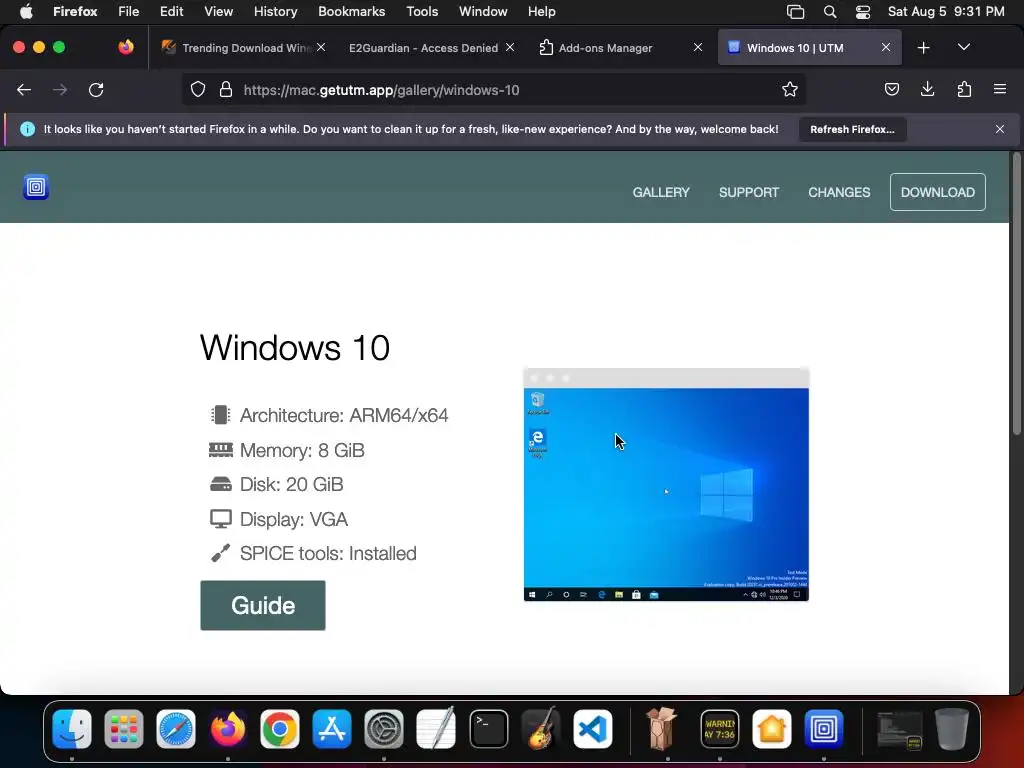
Task: Click the page vertical scrollbar
Action: pyautogui.click(x=1016, y=294)
